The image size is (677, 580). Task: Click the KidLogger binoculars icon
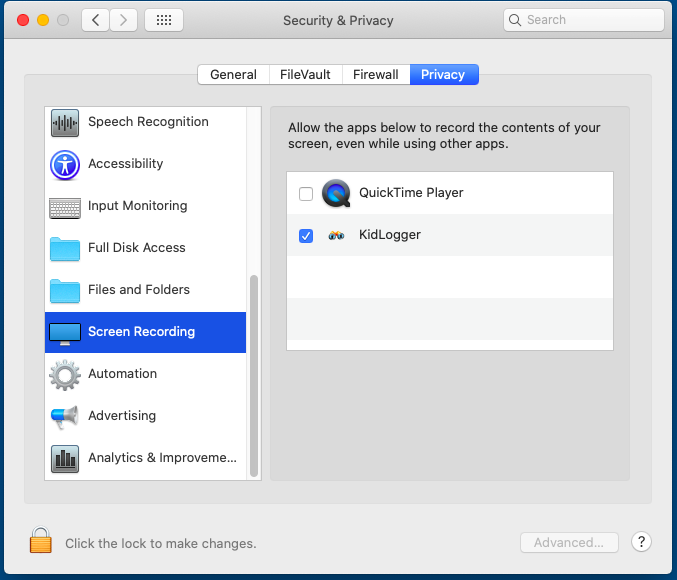[336, 235]
